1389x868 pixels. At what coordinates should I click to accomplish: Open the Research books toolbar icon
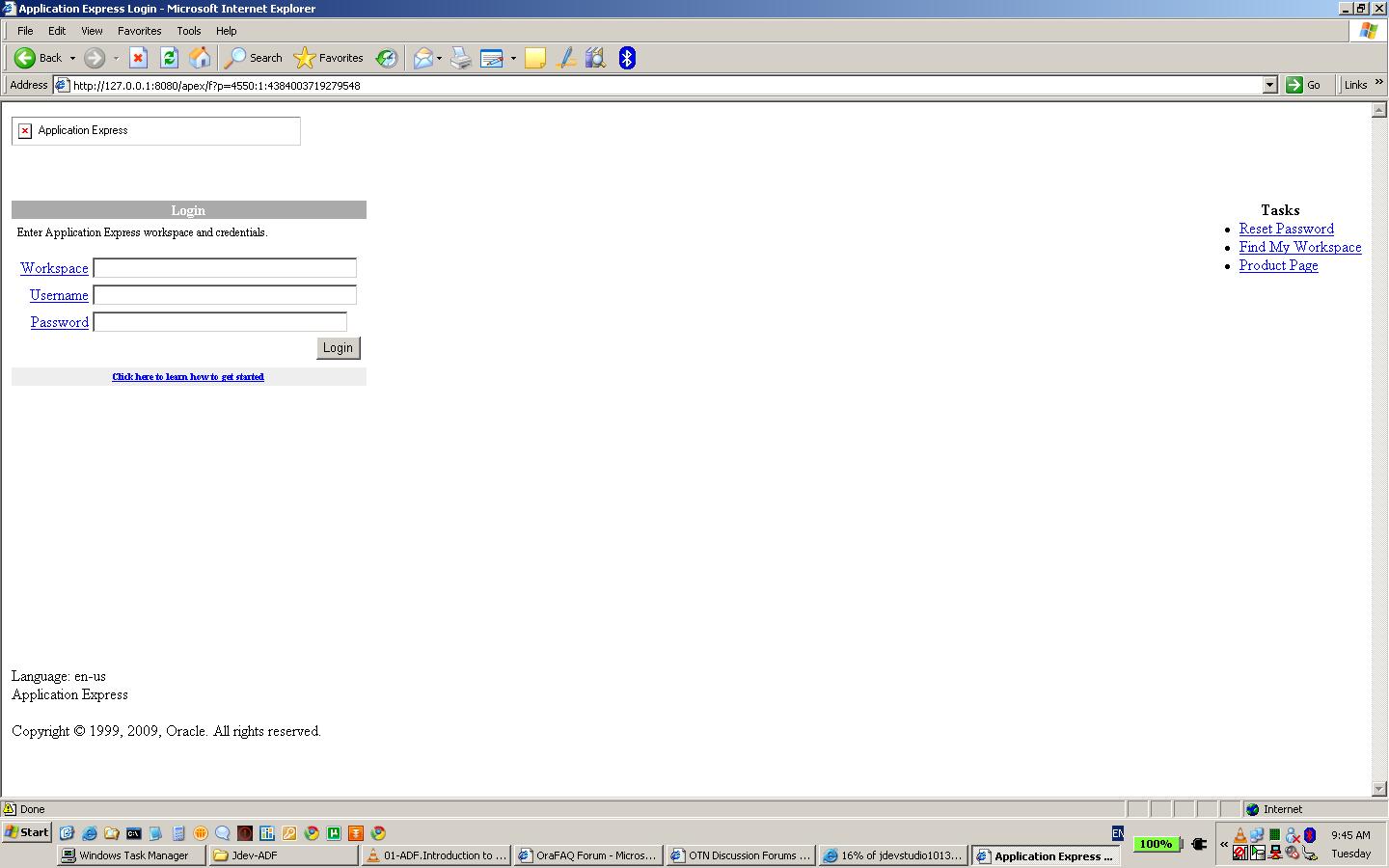point(595,58)
